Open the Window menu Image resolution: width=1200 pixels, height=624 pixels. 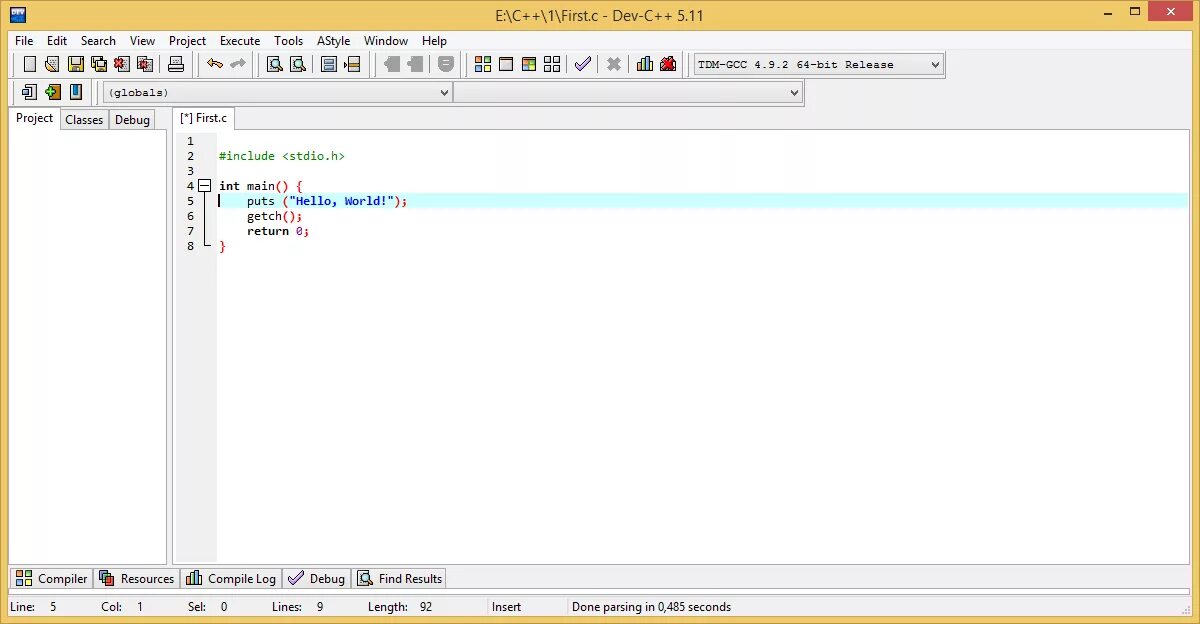point(386,41)
